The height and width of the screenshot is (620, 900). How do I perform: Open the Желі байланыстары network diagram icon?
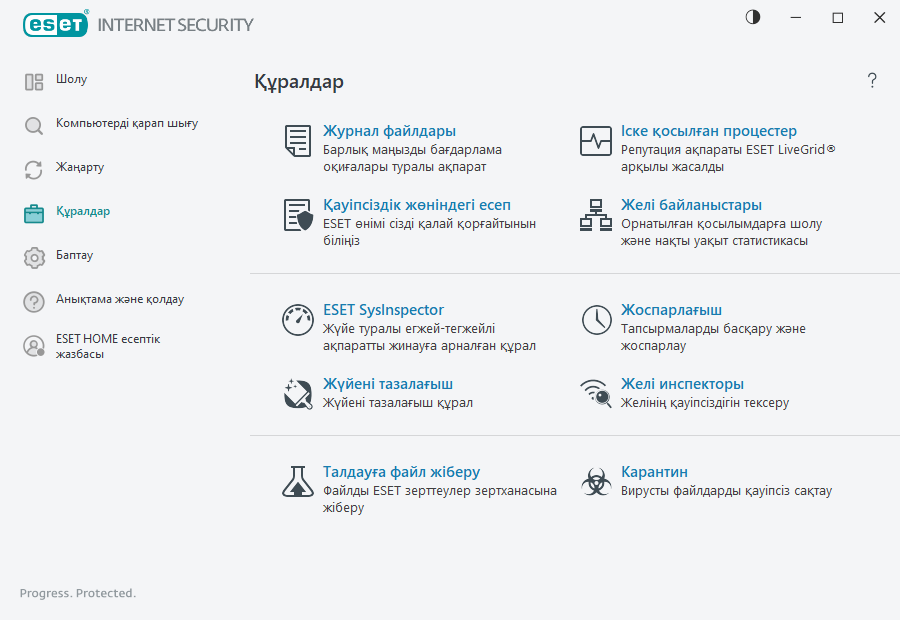pyautogui.click(x=595, y=217)
